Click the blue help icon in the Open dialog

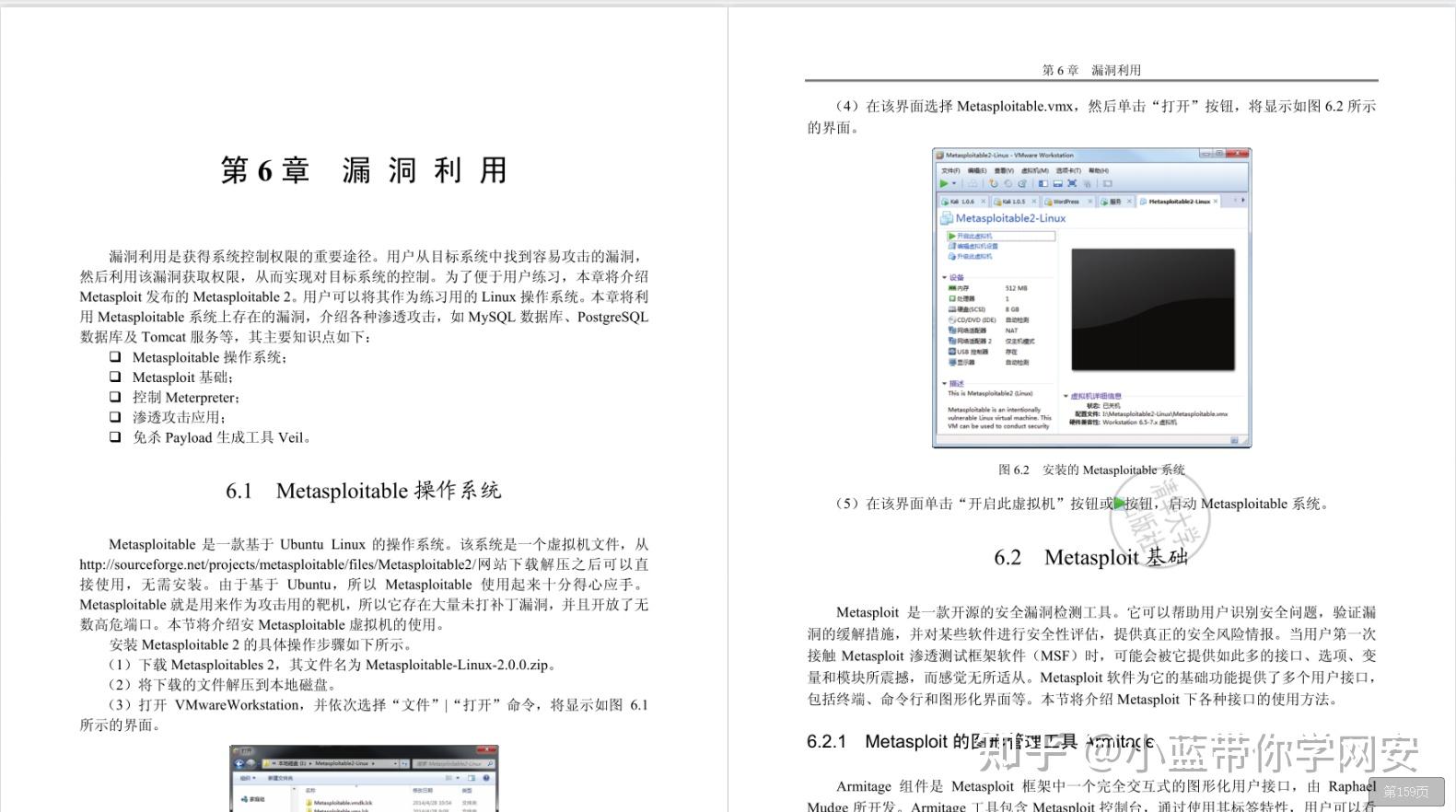pos(486,778)
